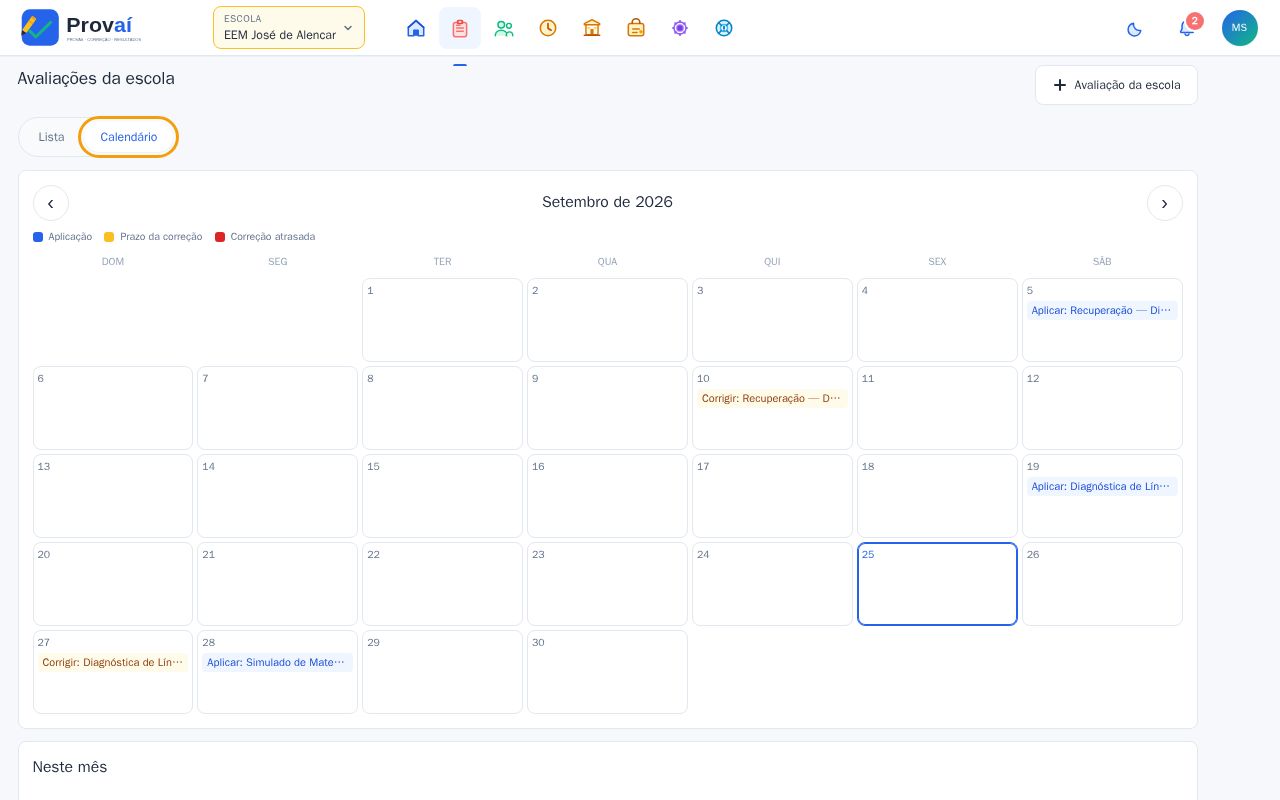Click the Provaí logo
Viewport: 1280px width, 800px height.
pyautogui.click(x=81, y=27)
